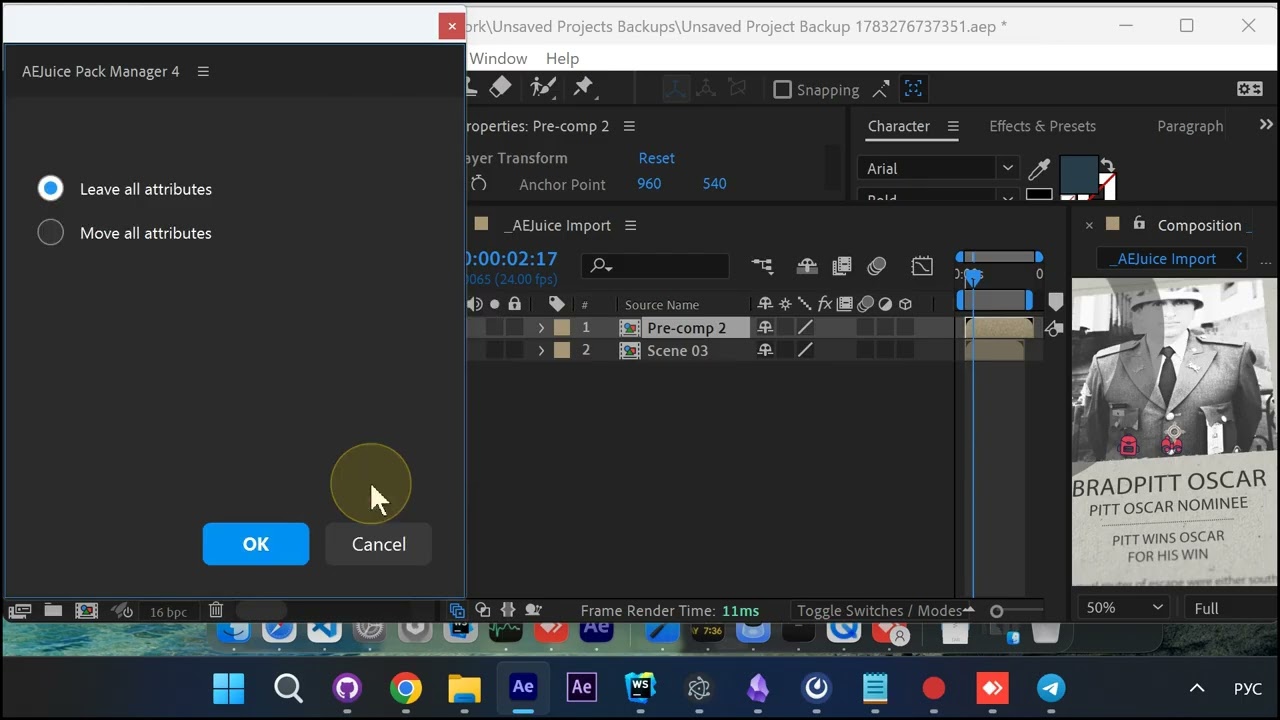Viewport: 1280px width, 720px height.
Task: Confirm with the OK button
Action: point(256,544)
